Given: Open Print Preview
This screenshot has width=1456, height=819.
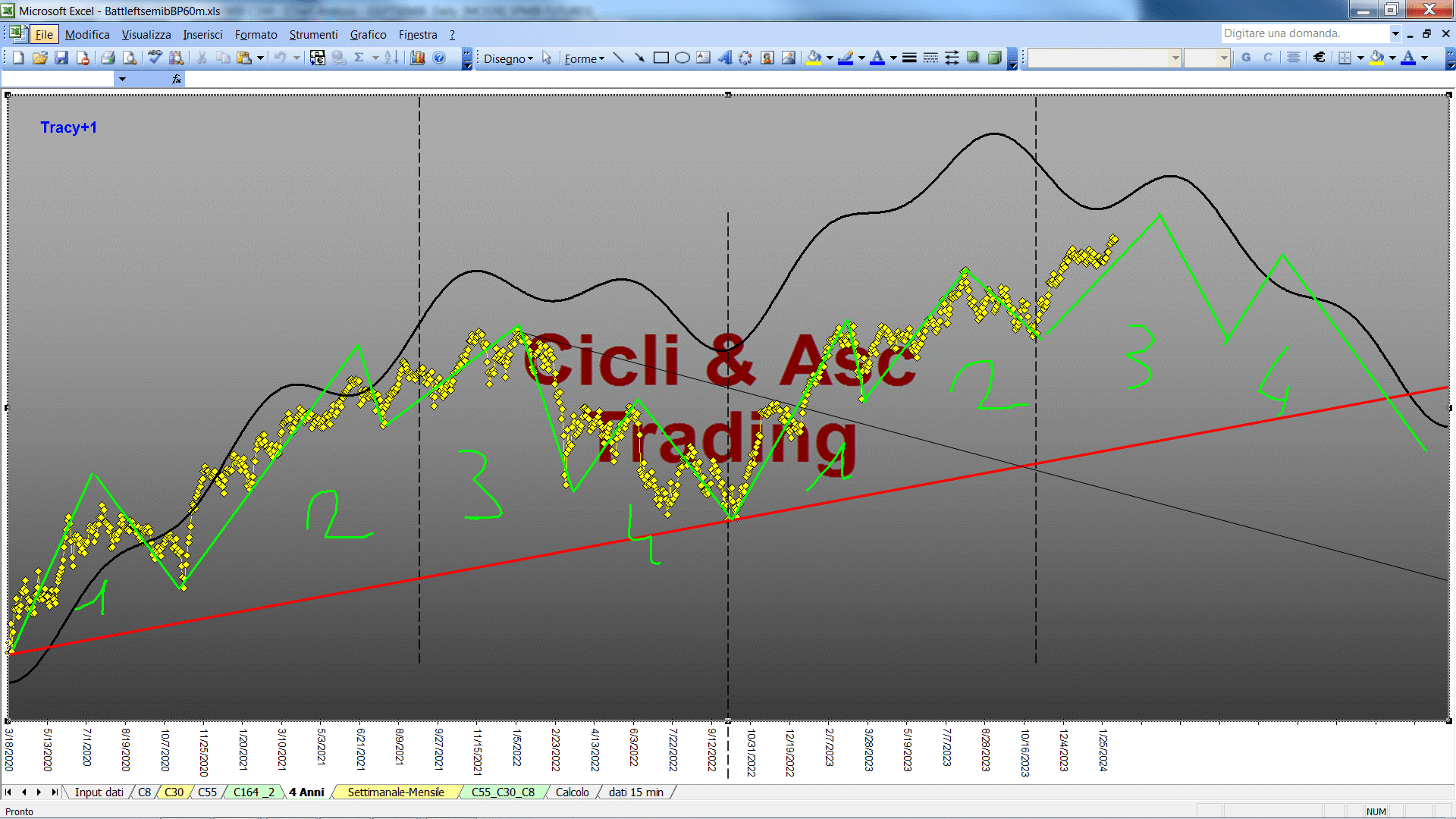Looking at the screenshot, I should click(130, 58).
